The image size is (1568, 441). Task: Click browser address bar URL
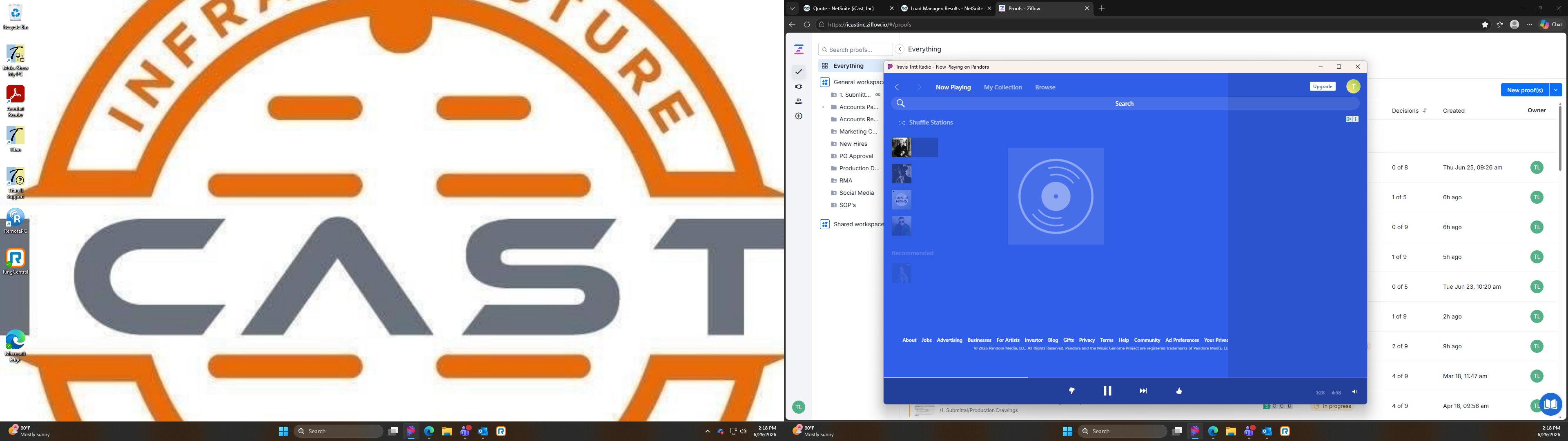(870, 25)
